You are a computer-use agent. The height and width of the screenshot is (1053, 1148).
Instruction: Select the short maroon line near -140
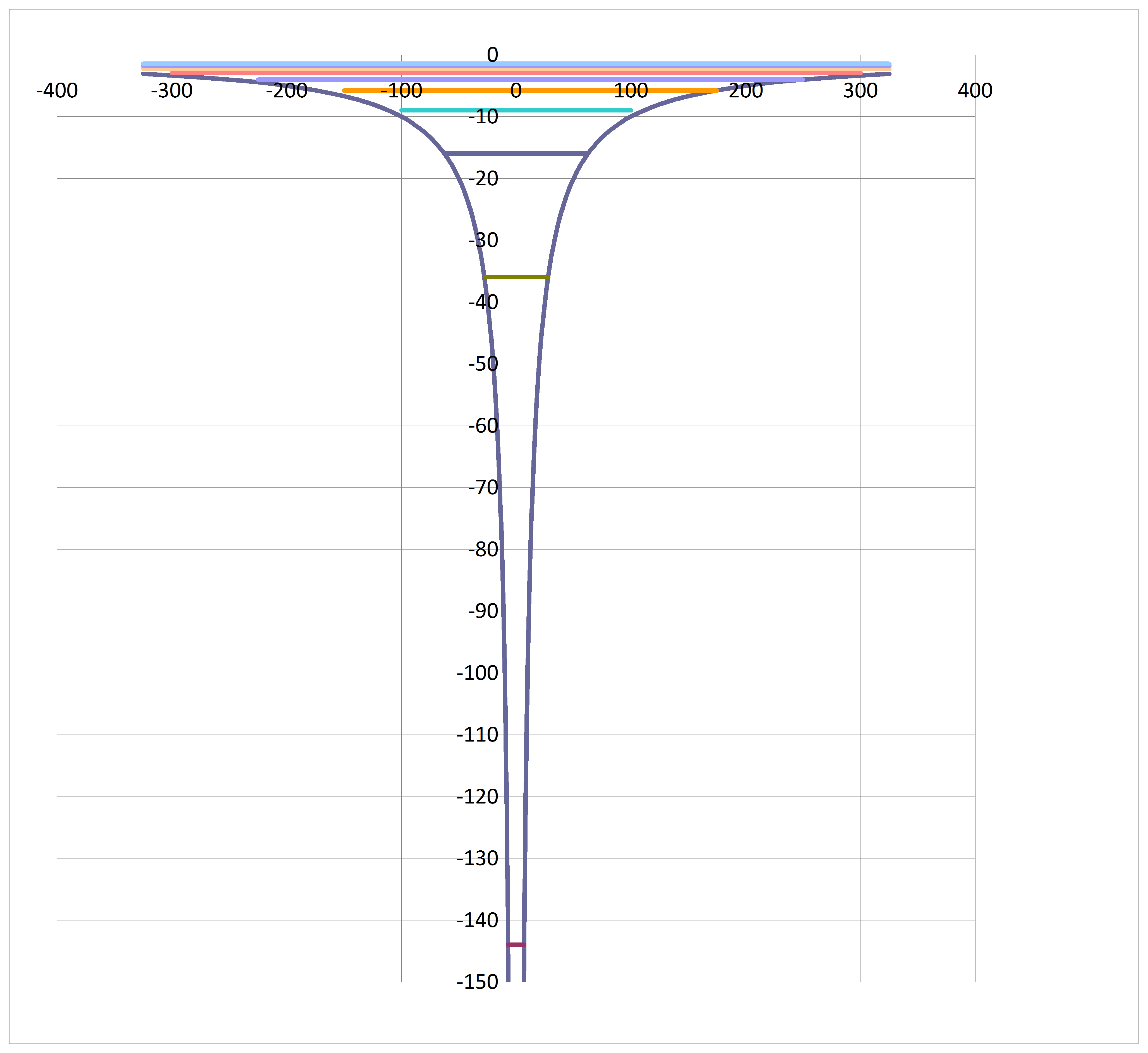pos(516,944)
